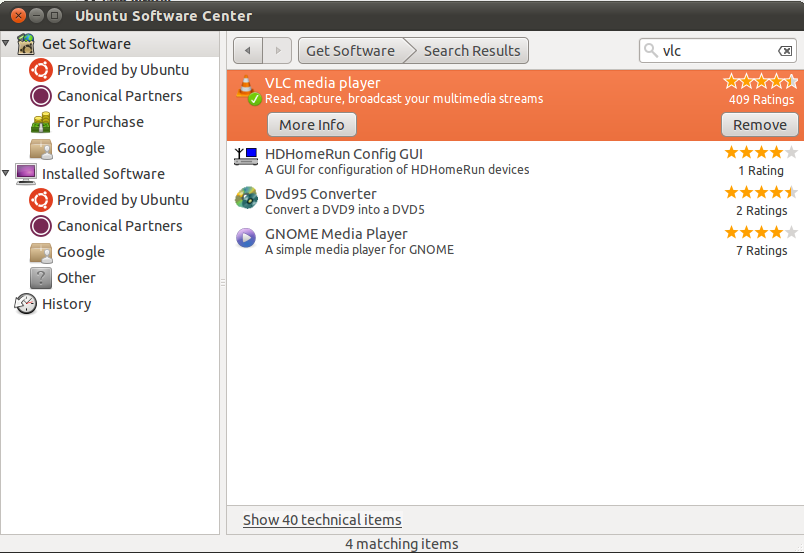The height and width of the screenshot is (553, 804).
Task: Click the Get Software breadcrumb
Action: click(350, 51)
